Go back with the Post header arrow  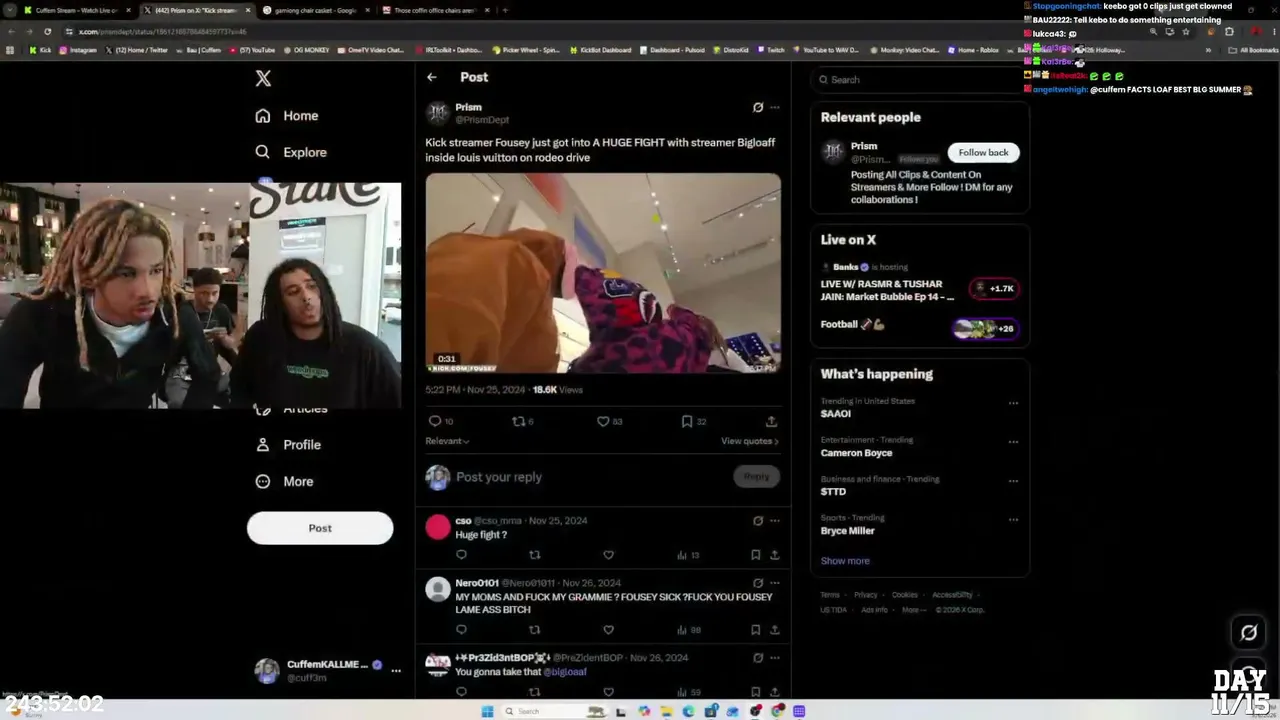pos(432,77)
